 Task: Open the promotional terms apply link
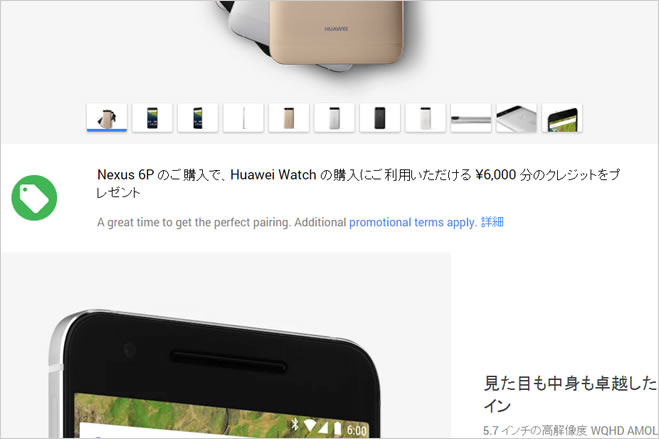click(x=413, y=222)
